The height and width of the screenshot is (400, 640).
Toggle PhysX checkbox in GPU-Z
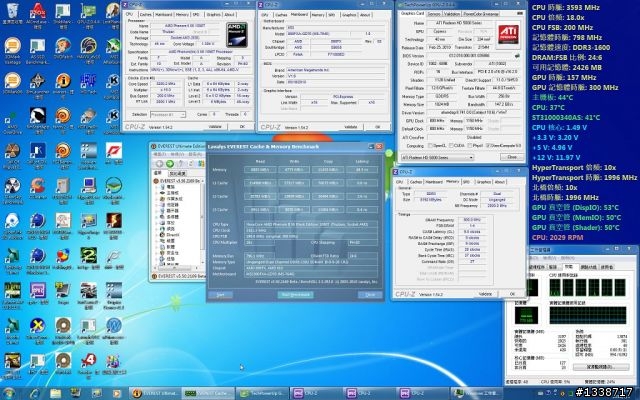(x=469, y=146)
